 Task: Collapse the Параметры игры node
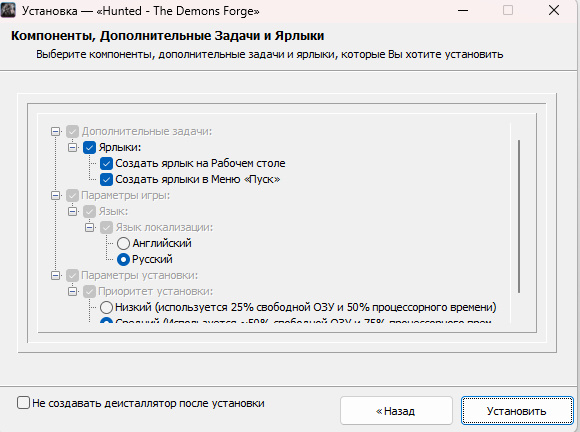(55, 195)
